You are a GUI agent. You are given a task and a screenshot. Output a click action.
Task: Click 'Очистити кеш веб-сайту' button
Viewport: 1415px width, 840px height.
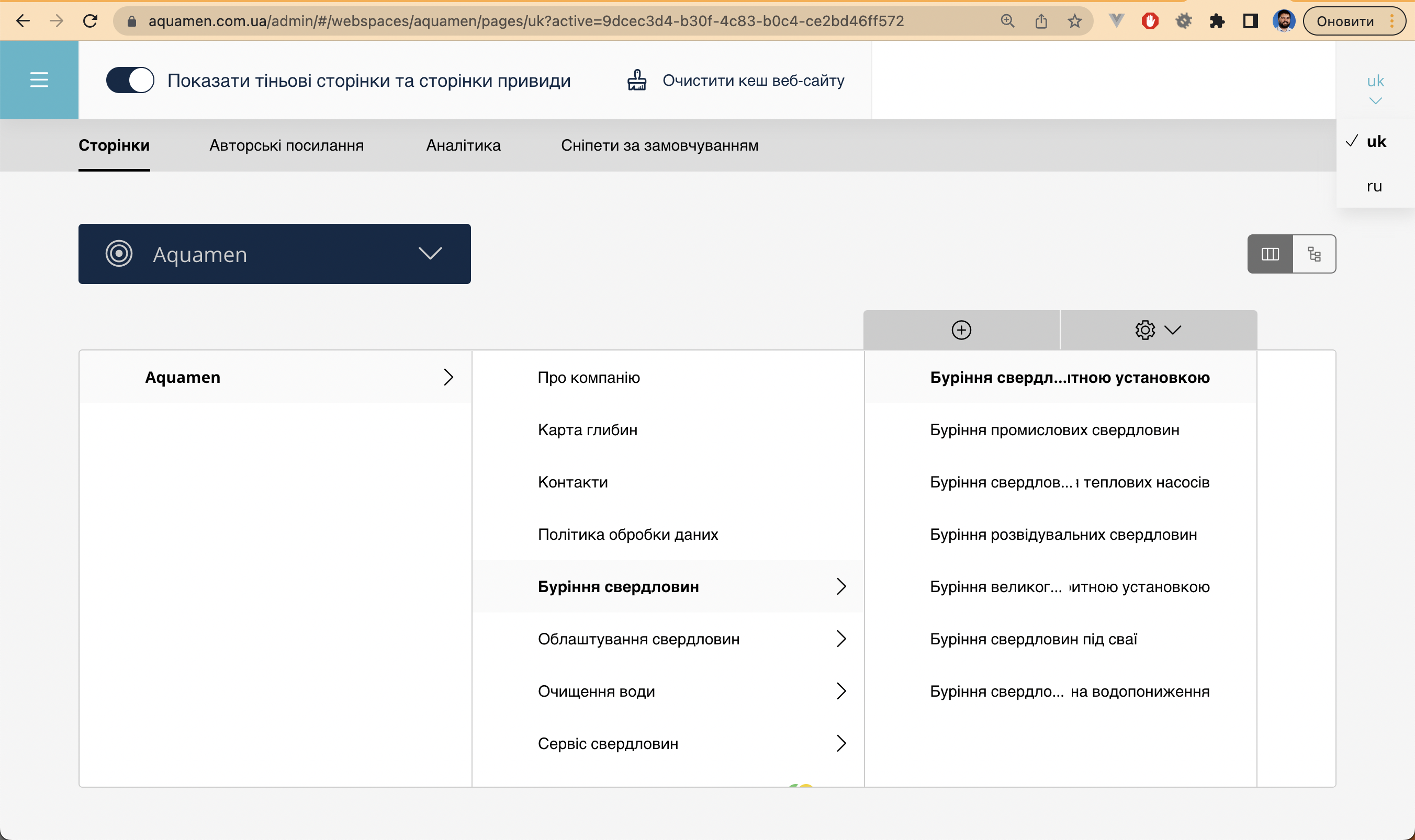pos(736,81)
